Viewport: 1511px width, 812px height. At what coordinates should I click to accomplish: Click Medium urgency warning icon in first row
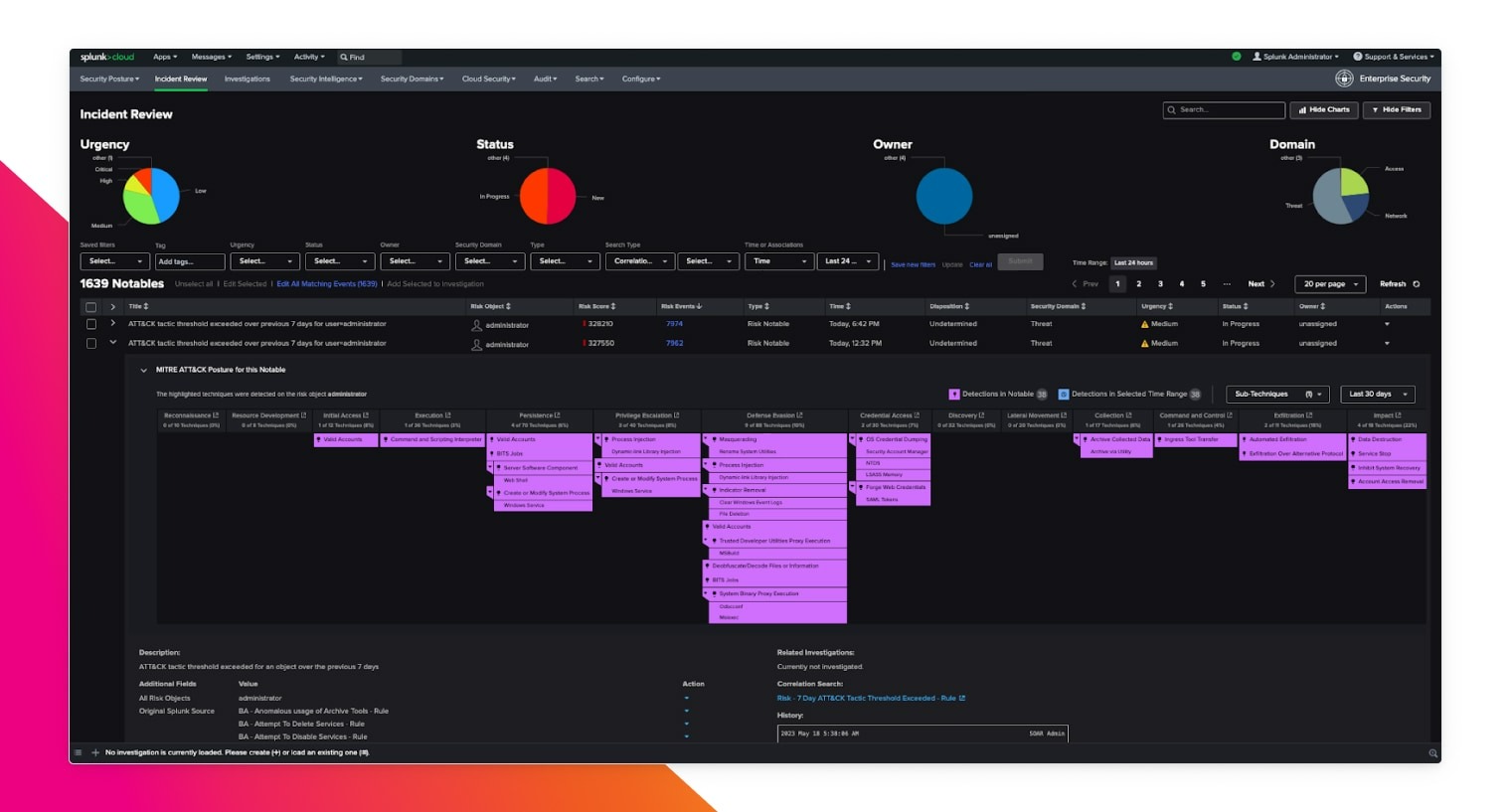[1145, 324]
